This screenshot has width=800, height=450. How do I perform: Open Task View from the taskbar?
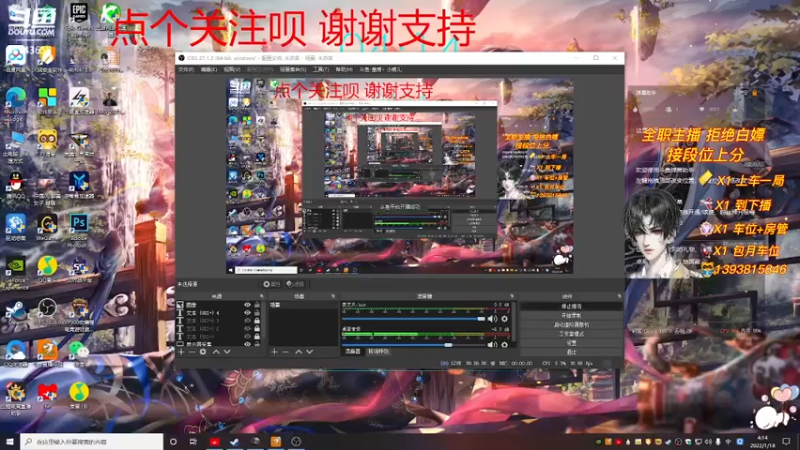click(x=193, y=441)
